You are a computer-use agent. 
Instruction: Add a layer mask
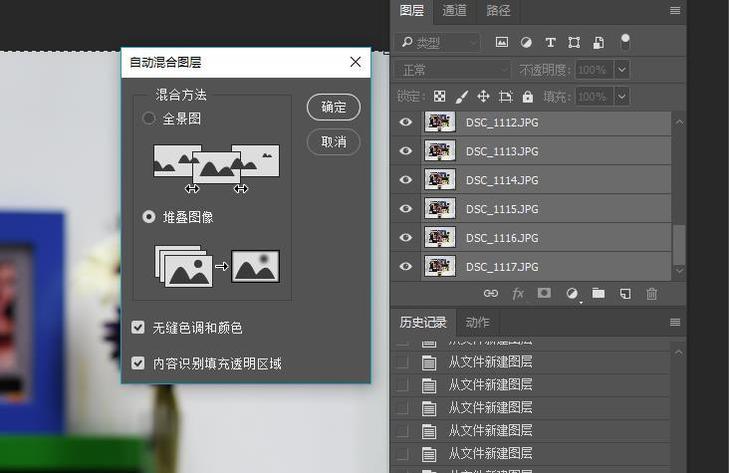point(544,293)
